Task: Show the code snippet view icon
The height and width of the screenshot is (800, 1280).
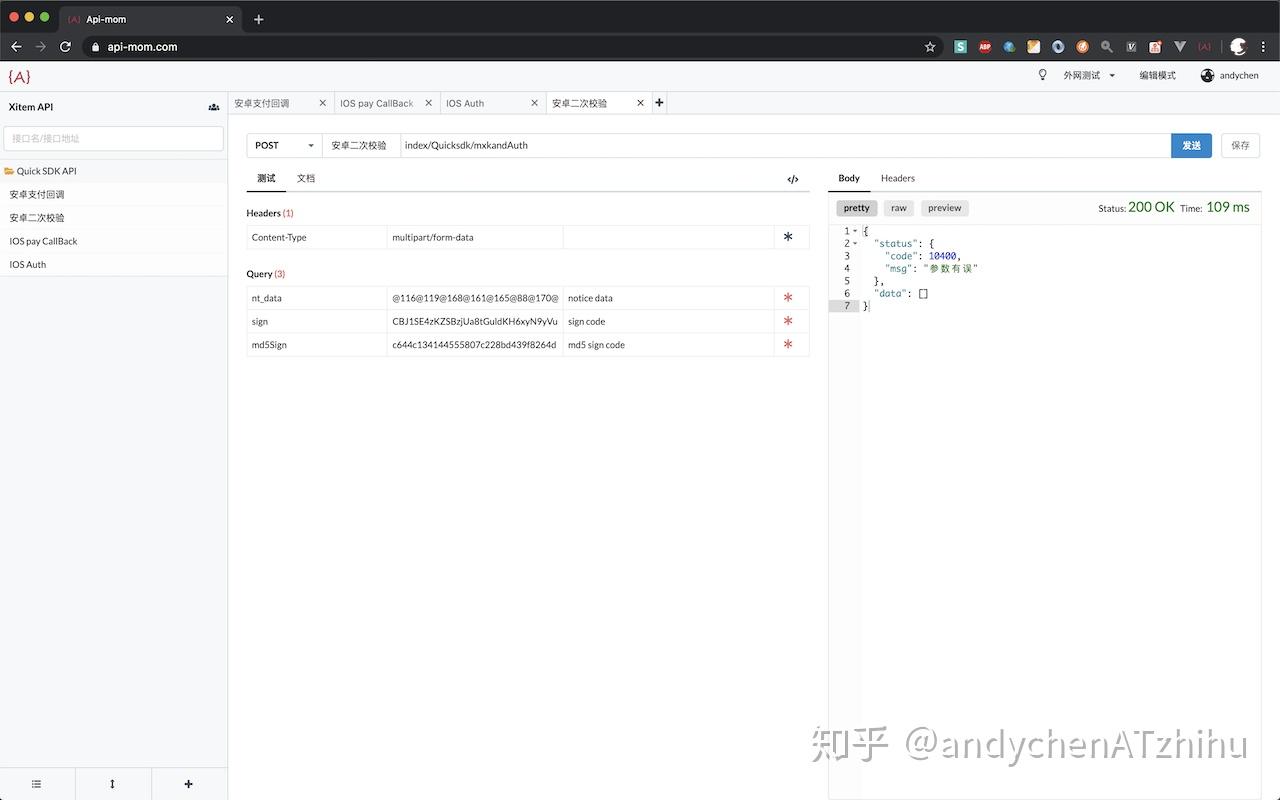Action: 793,179
